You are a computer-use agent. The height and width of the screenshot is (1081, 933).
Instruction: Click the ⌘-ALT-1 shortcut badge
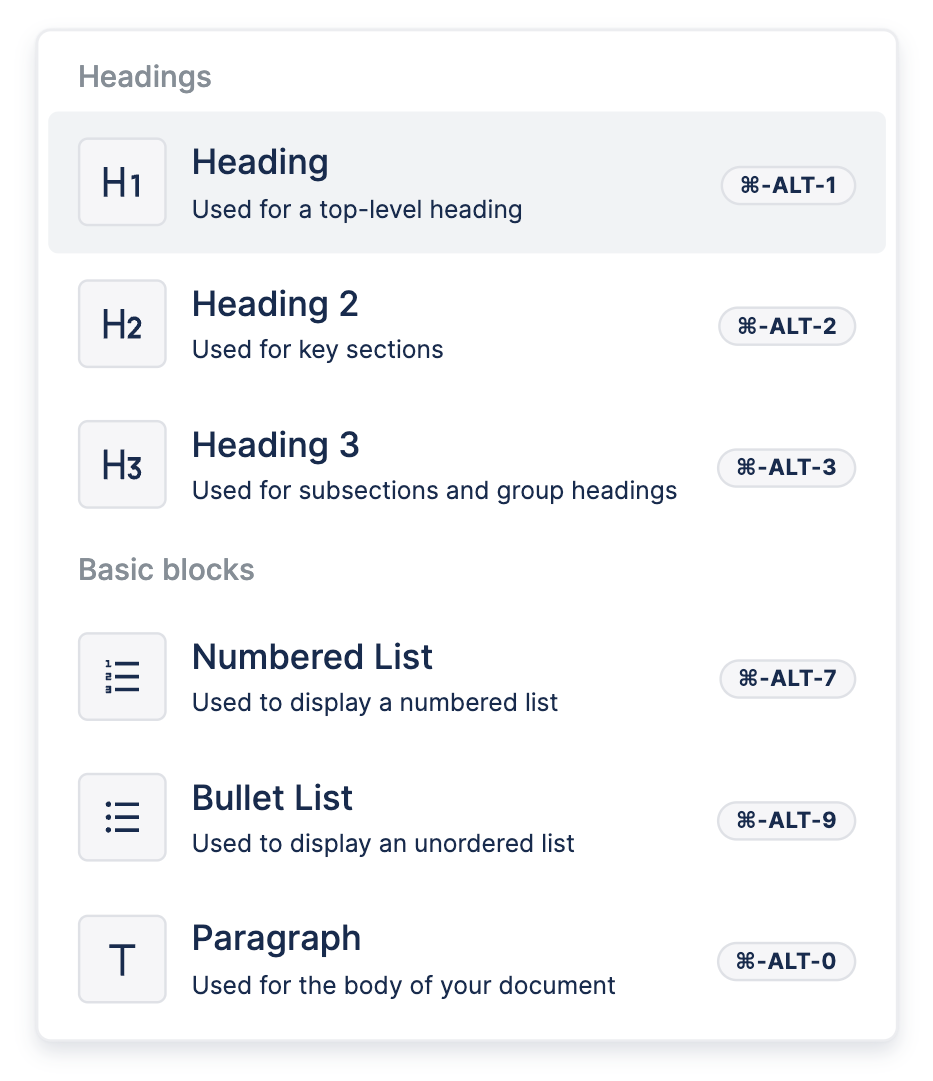pyautogui.click(x=788, y=186)
